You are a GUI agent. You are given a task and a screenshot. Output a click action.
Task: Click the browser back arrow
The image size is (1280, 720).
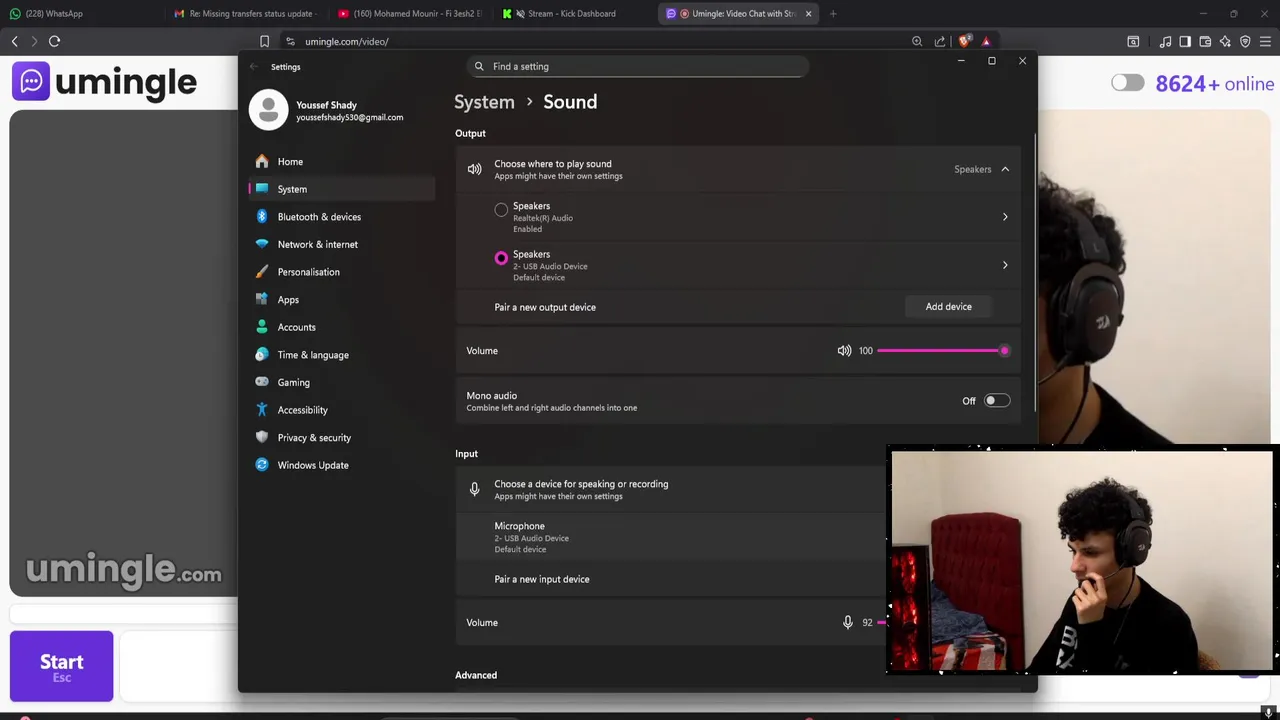coord(15,41)
